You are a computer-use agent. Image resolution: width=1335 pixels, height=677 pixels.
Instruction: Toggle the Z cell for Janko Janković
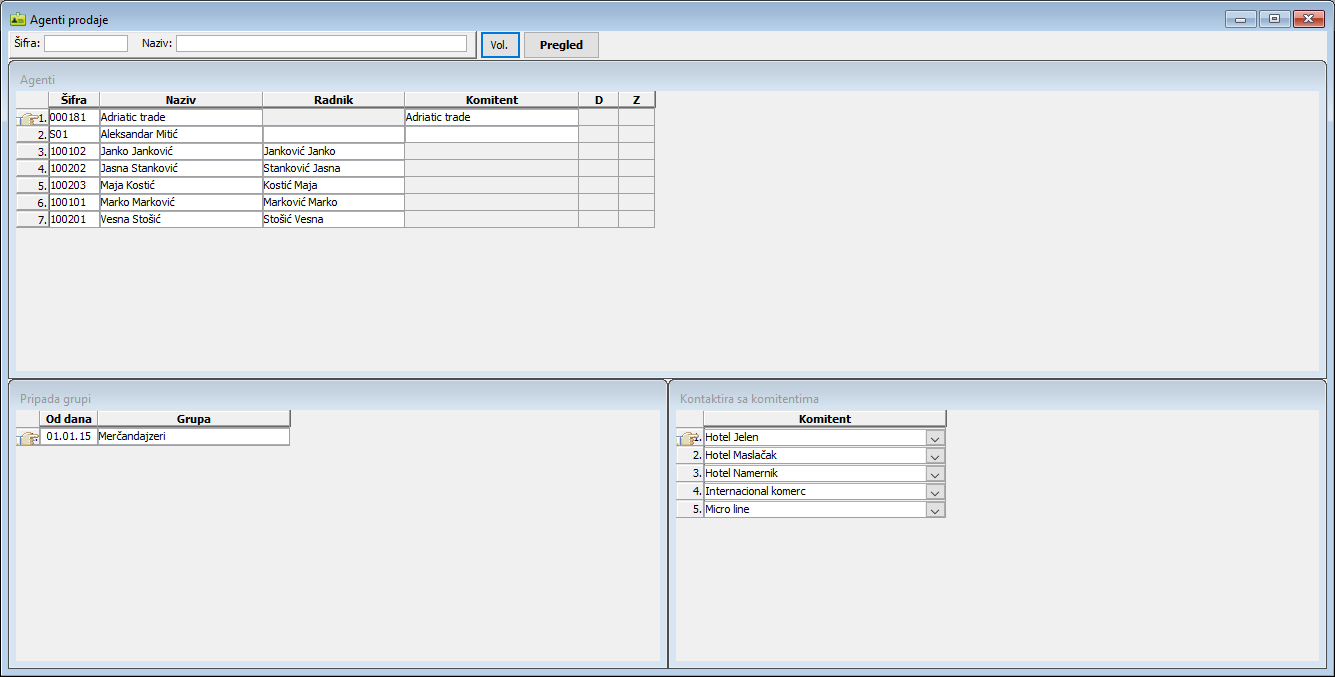pos(636,151)
